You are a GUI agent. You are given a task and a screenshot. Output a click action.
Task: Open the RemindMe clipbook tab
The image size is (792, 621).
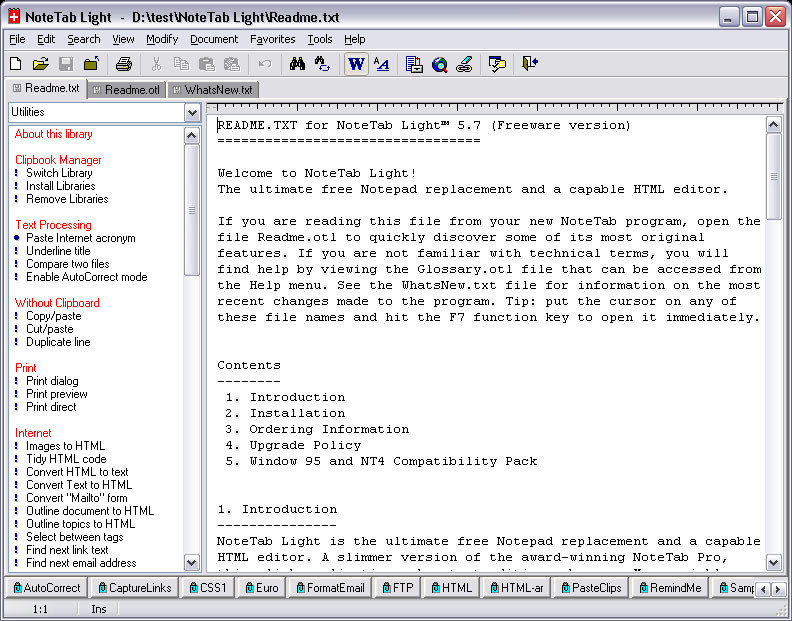670,588
